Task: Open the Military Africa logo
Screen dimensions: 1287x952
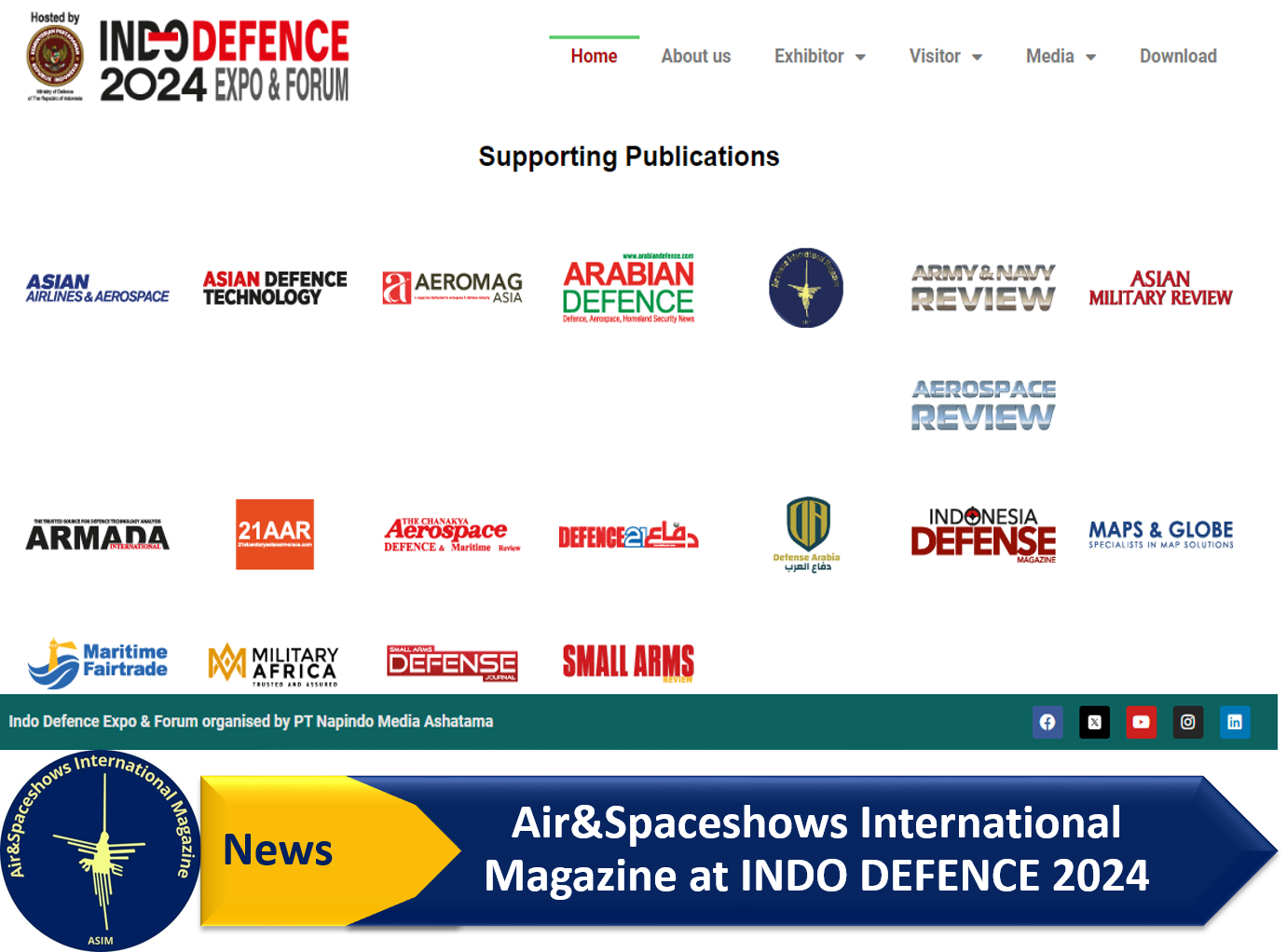Action: (273, 665)
